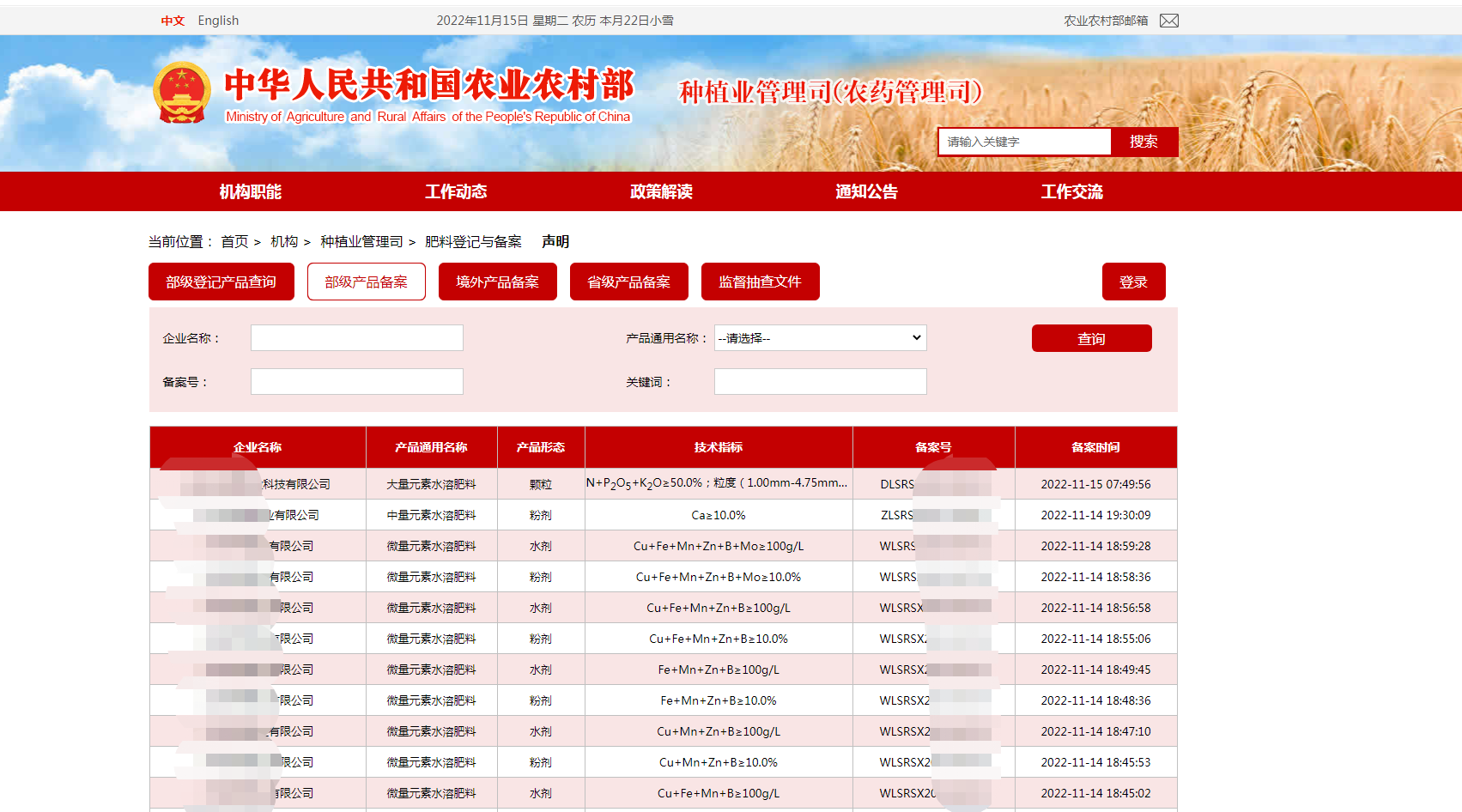Go to 首页 in breadcrumb
Screen dimensions: 1462x812
coord(234,242)
